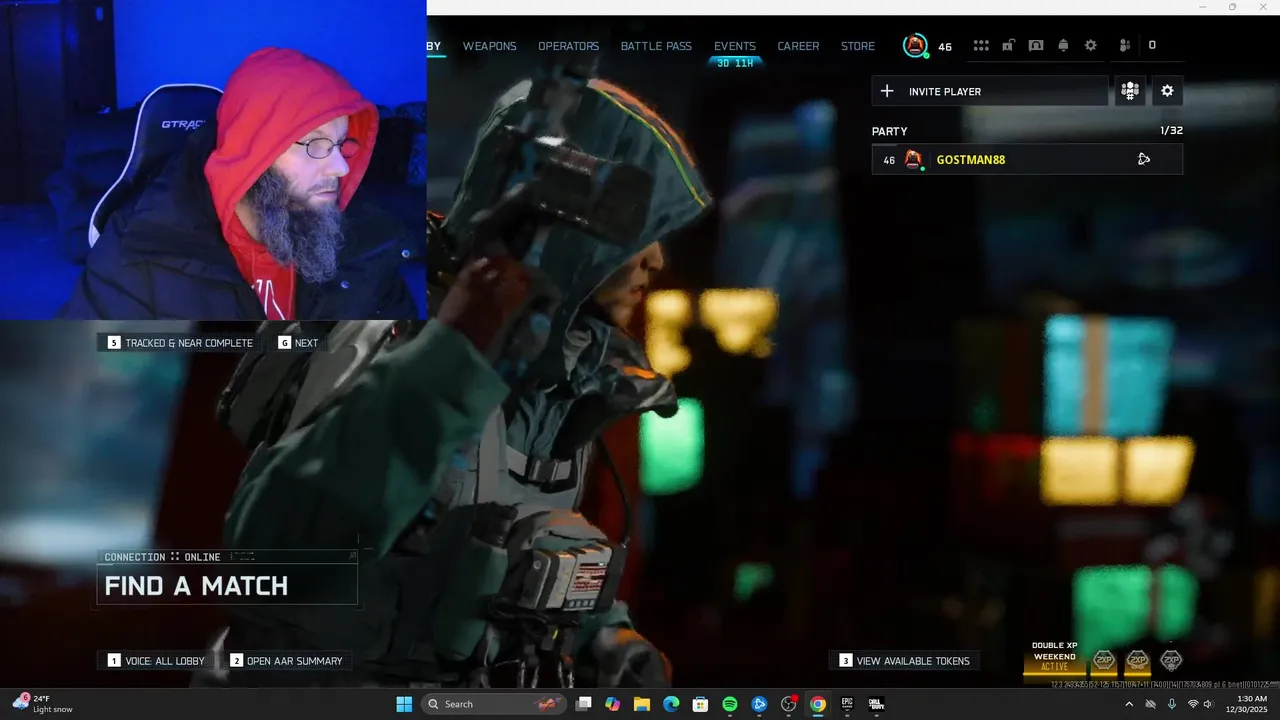1280x720 pixels.
Task: Open Battle.net from the taskbar
Action: pyautogui.click(x=759, y=704)
